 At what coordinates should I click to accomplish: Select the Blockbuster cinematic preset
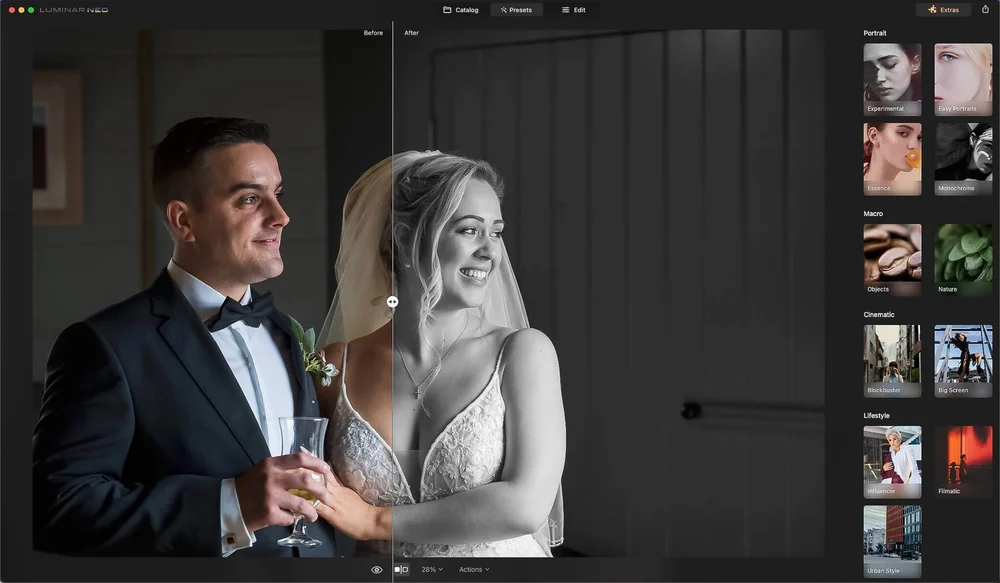[x=892, y=361]
